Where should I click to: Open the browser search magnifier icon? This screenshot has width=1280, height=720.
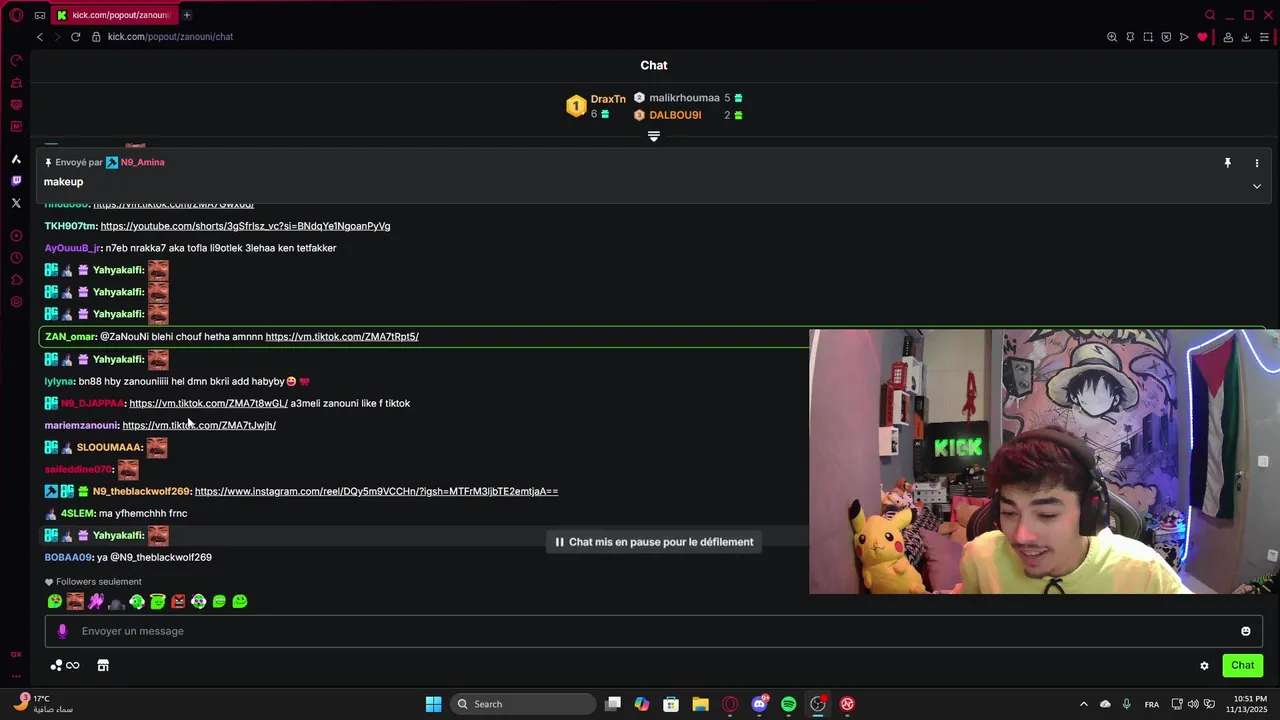coord(1210,15)
